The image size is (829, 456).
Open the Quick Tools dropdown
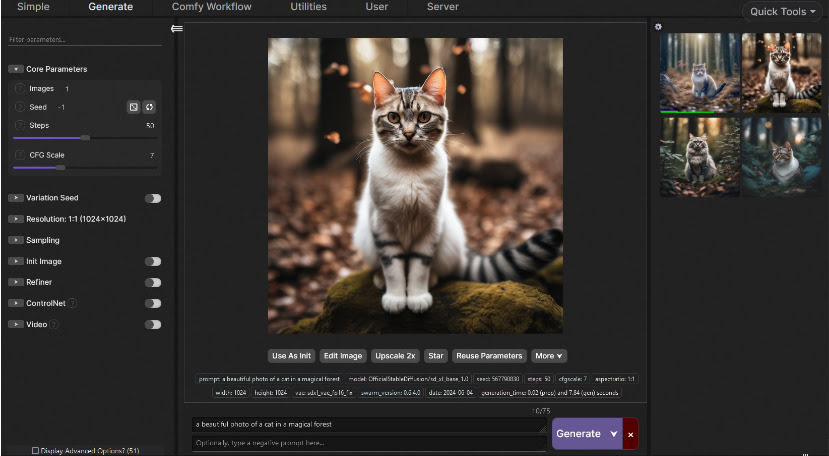(x=784, y=12)
